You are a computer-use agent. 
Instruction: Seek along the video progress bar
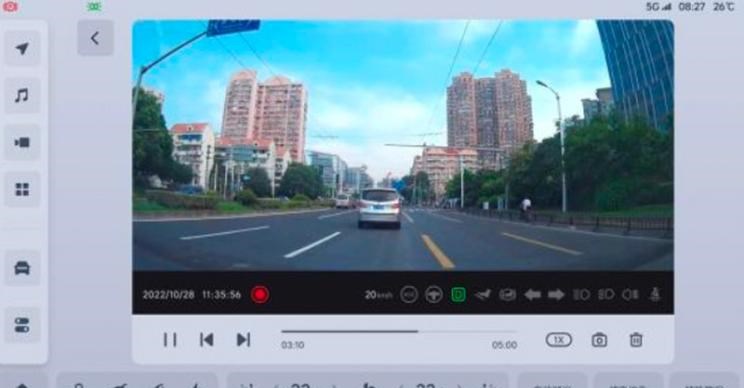pos(399,332)
